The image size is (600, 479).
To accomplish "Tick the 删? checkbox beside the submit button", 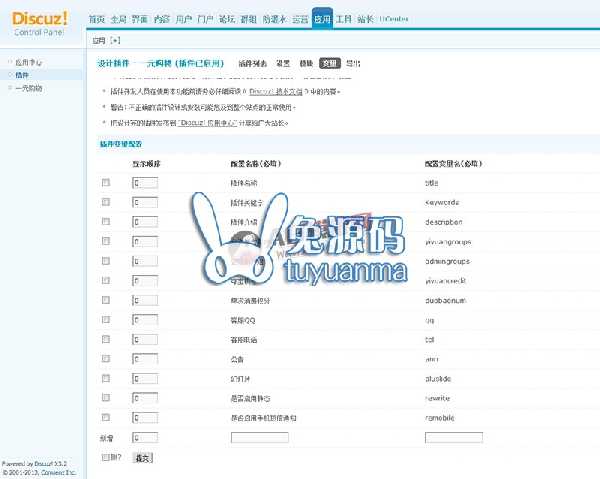I will 106,457.
